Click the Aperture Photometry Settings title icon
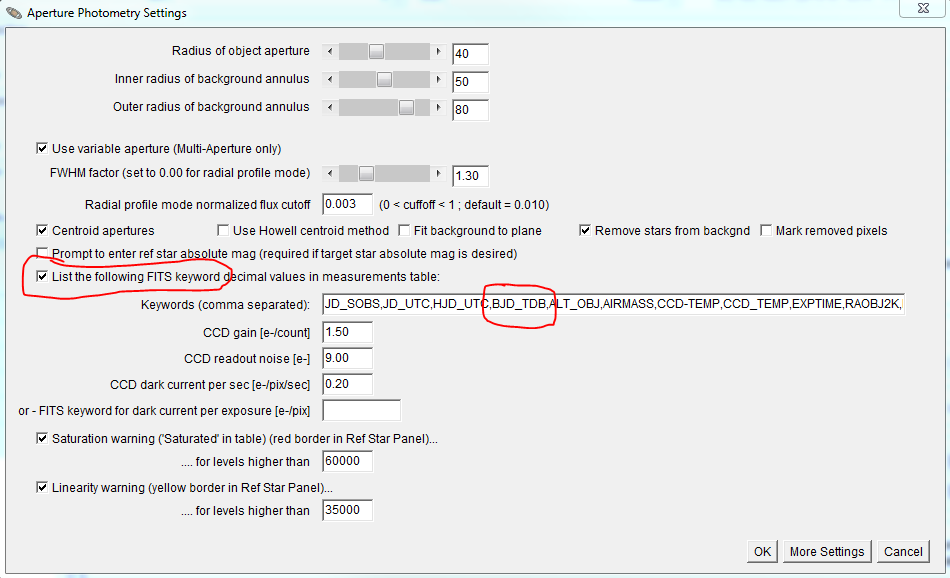 click(13, 13)
